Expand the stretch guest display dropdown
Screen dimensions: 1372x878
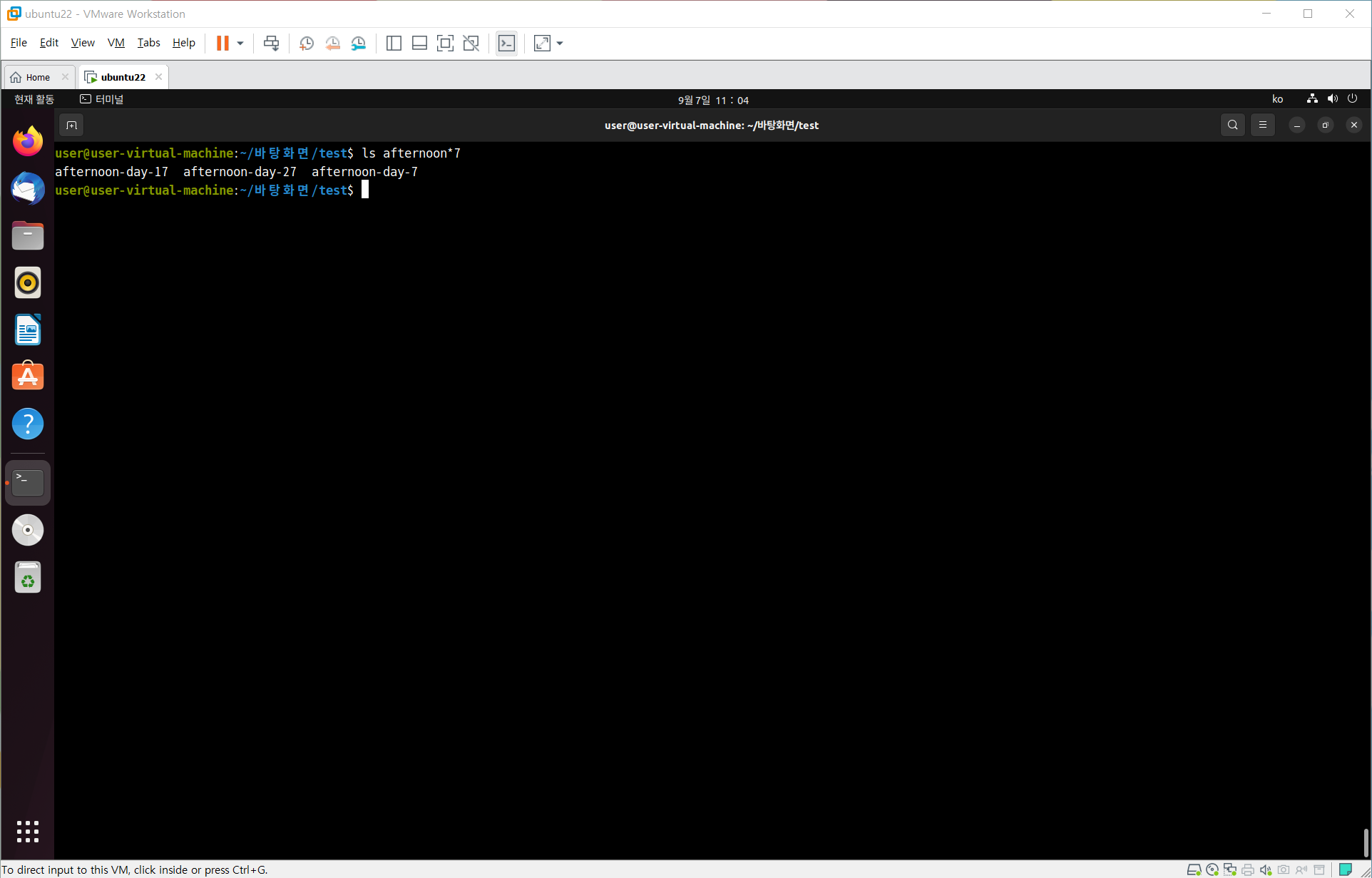560,44
